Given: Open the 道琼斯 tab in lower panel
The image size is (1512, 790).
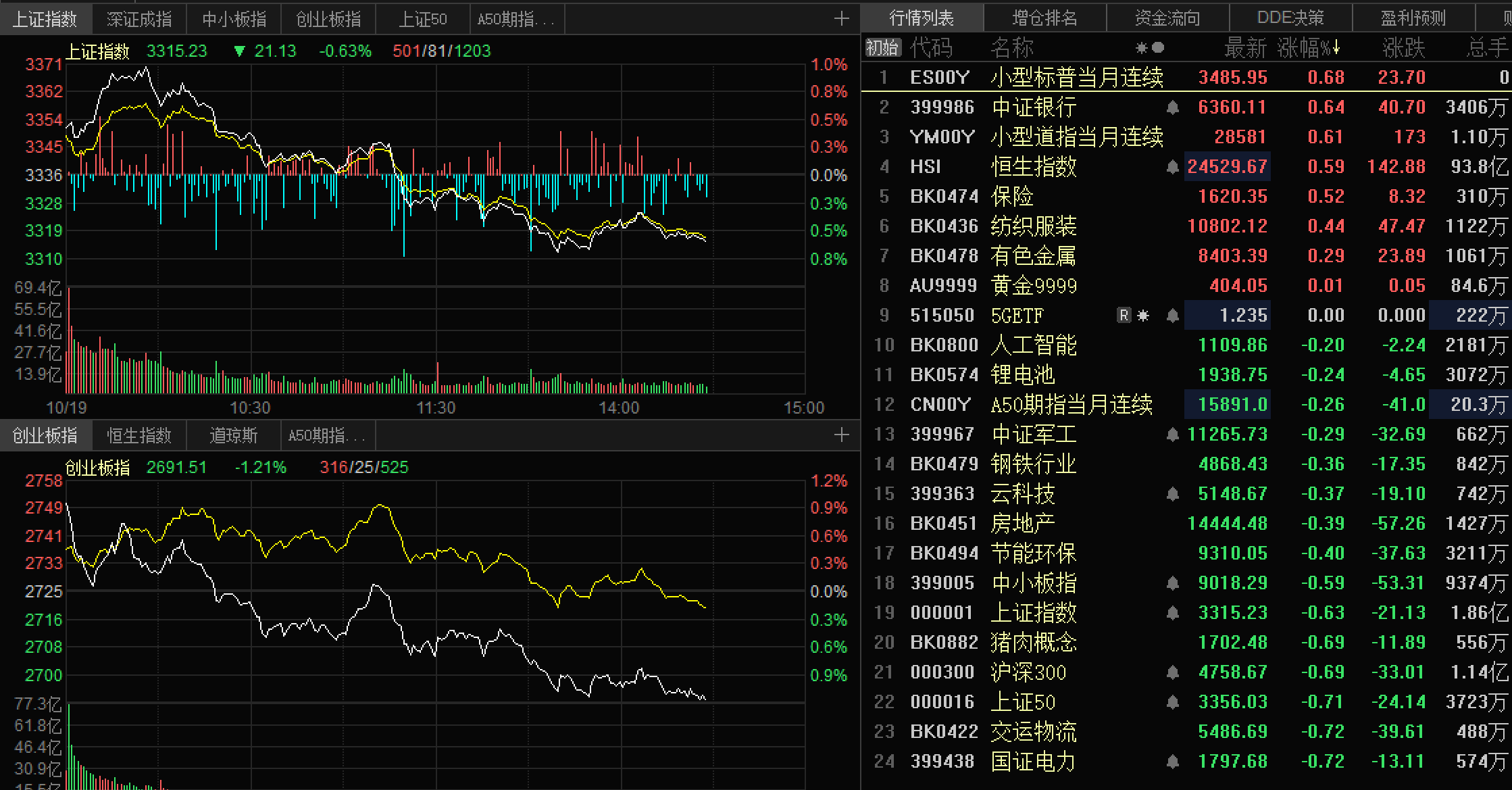Looking at the screenshot, I should tap(234, 435).
